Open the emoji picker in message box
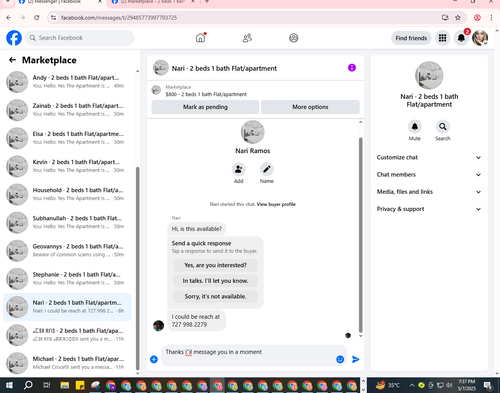Viewport: 500px width, 393px height. (x=340, y=359)
